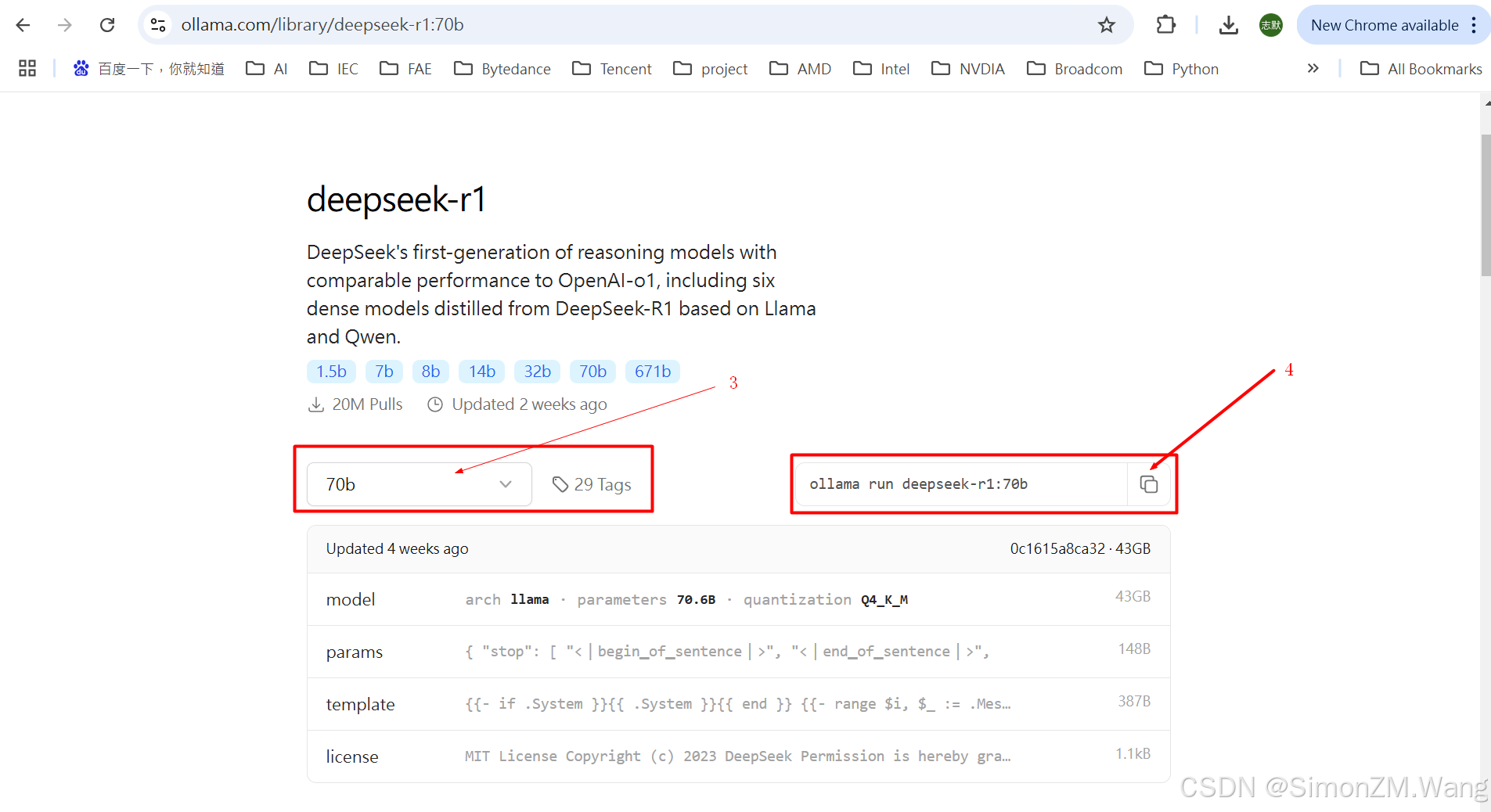Open the model row details

pos(739,599)
